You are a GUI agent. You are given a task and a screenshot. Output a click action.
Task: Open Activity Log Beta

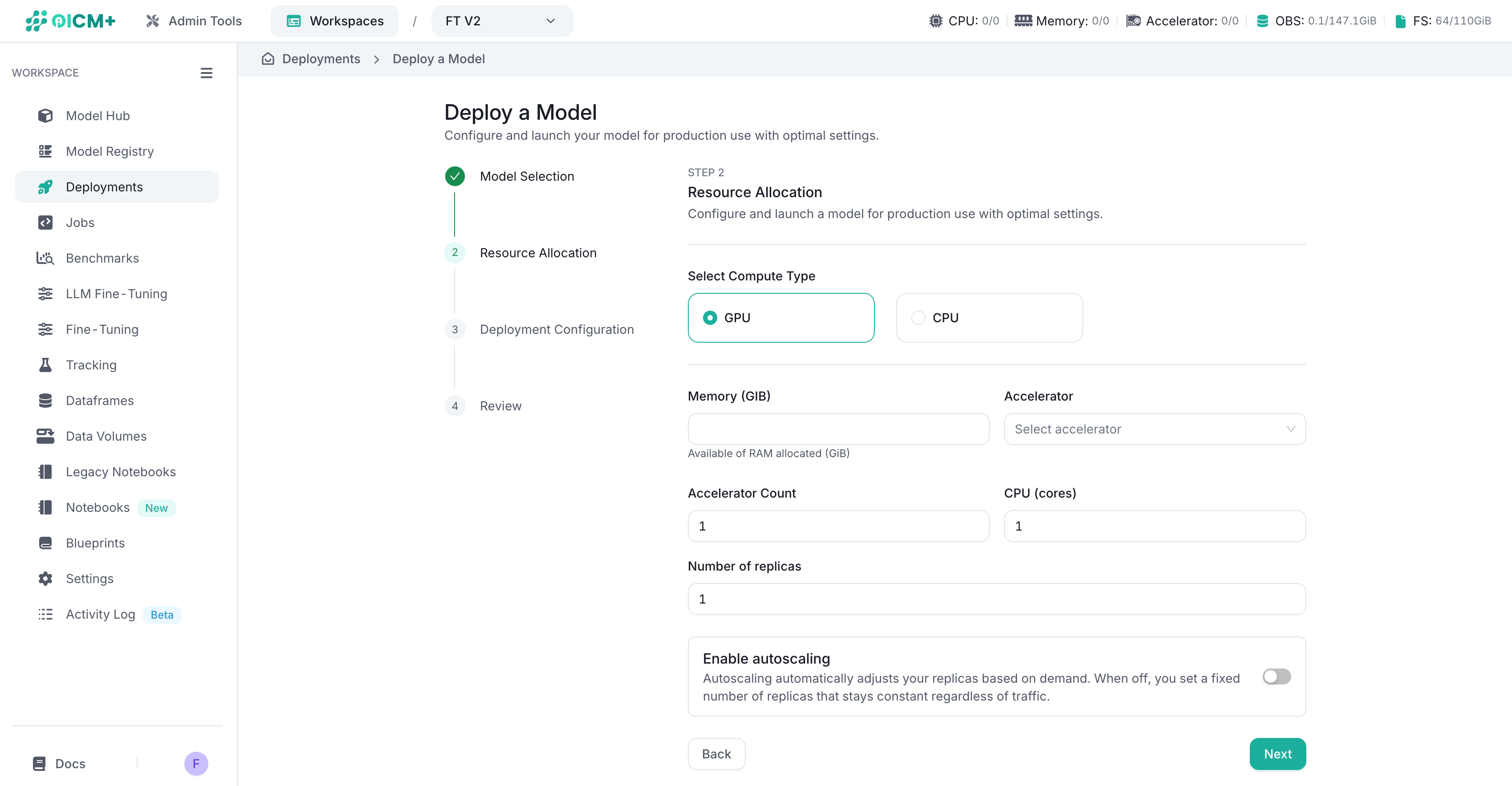coord(117,614)
